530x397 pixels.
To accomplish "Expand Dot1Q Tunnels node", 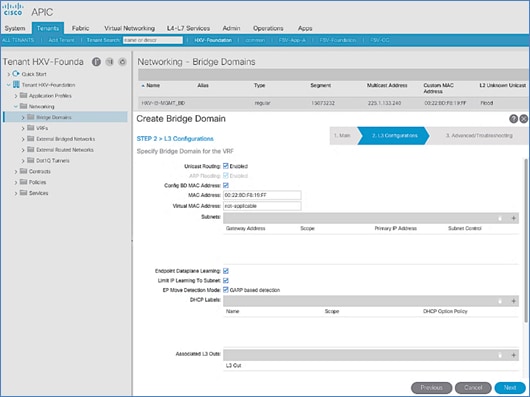I will click(x=23, y=161).
